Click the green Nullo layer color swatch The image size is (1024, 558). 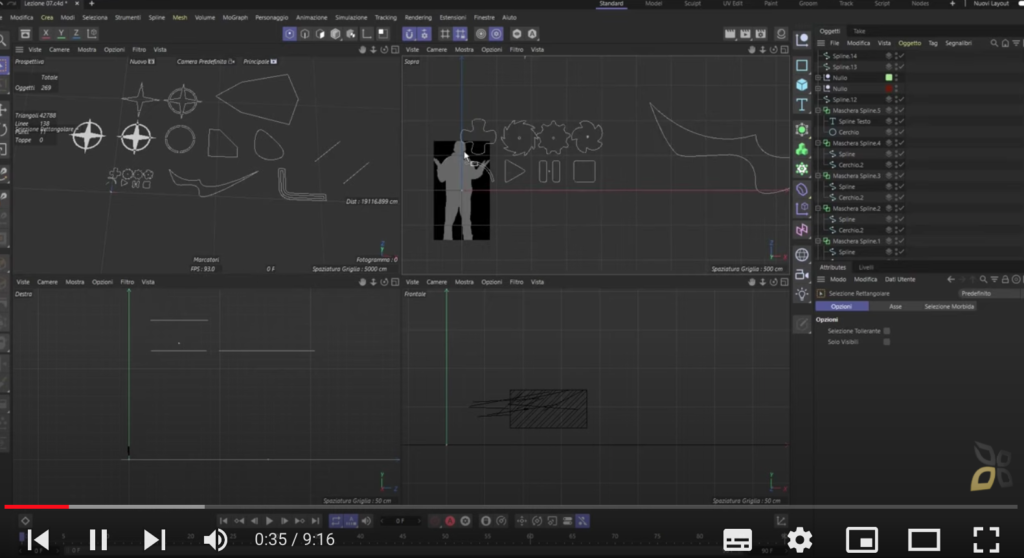click(x=888, y=78)
